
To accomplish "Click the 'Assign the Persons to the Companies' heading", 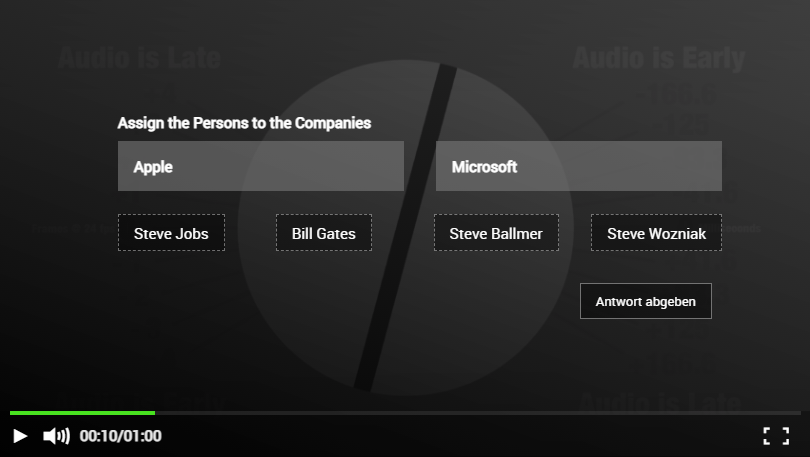I will click(x=244, y=123).
